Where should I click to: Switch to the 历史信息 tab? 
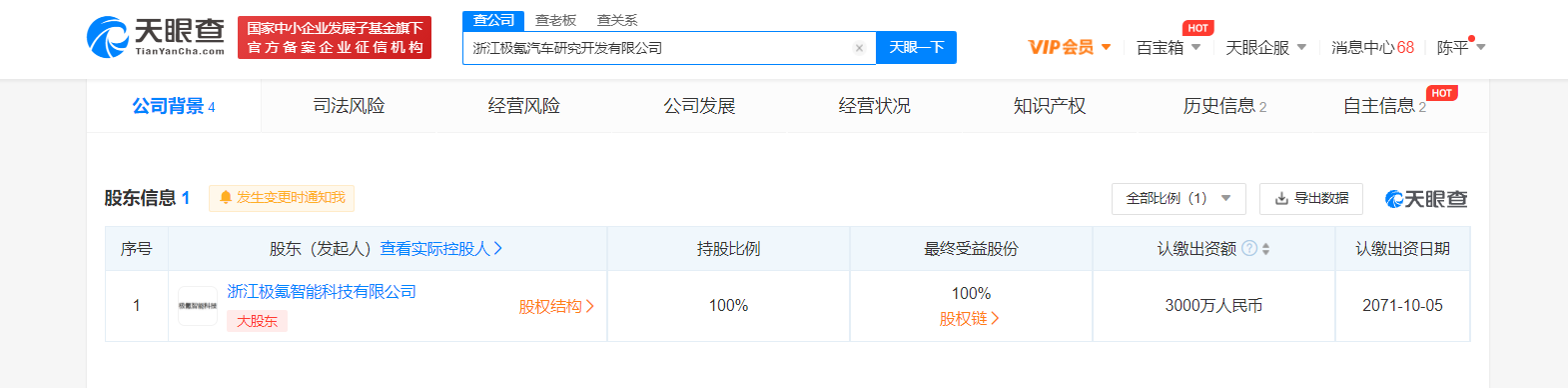(x=1224, y=106)
